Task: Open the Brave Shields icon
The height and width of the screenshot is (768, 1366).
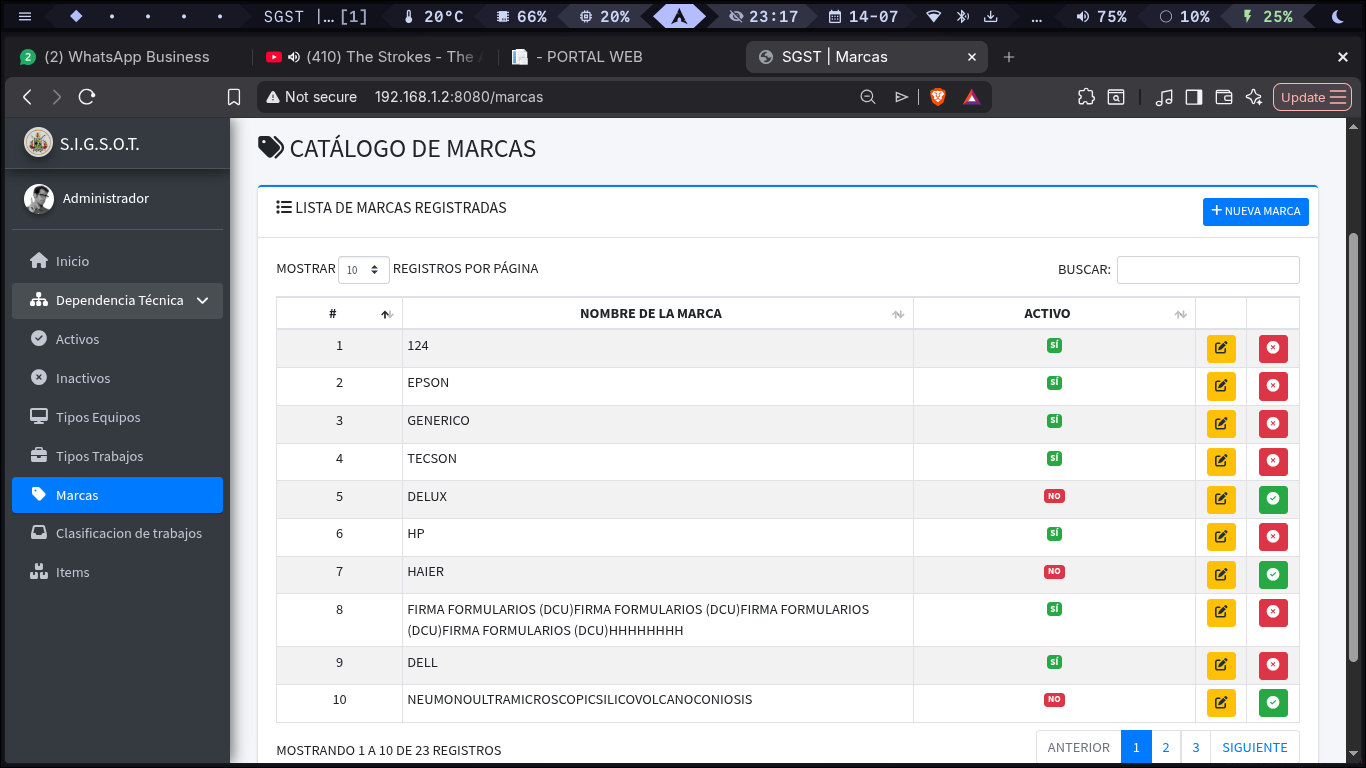Action: [x=938, y=97]
